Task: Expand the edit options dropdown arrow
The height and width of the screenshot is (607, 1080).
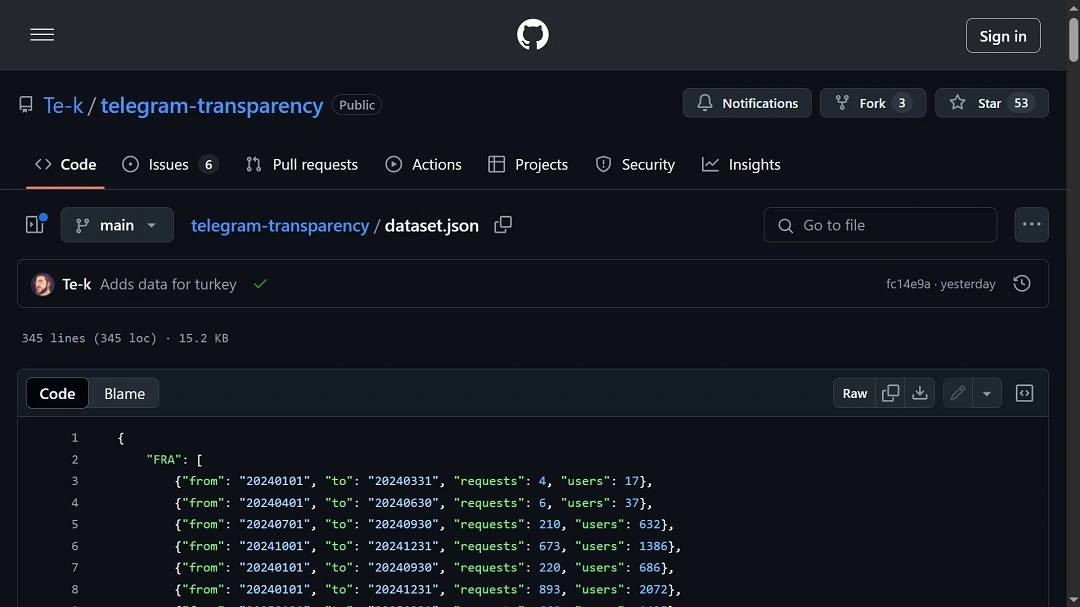Action: (x=987, y=393)
